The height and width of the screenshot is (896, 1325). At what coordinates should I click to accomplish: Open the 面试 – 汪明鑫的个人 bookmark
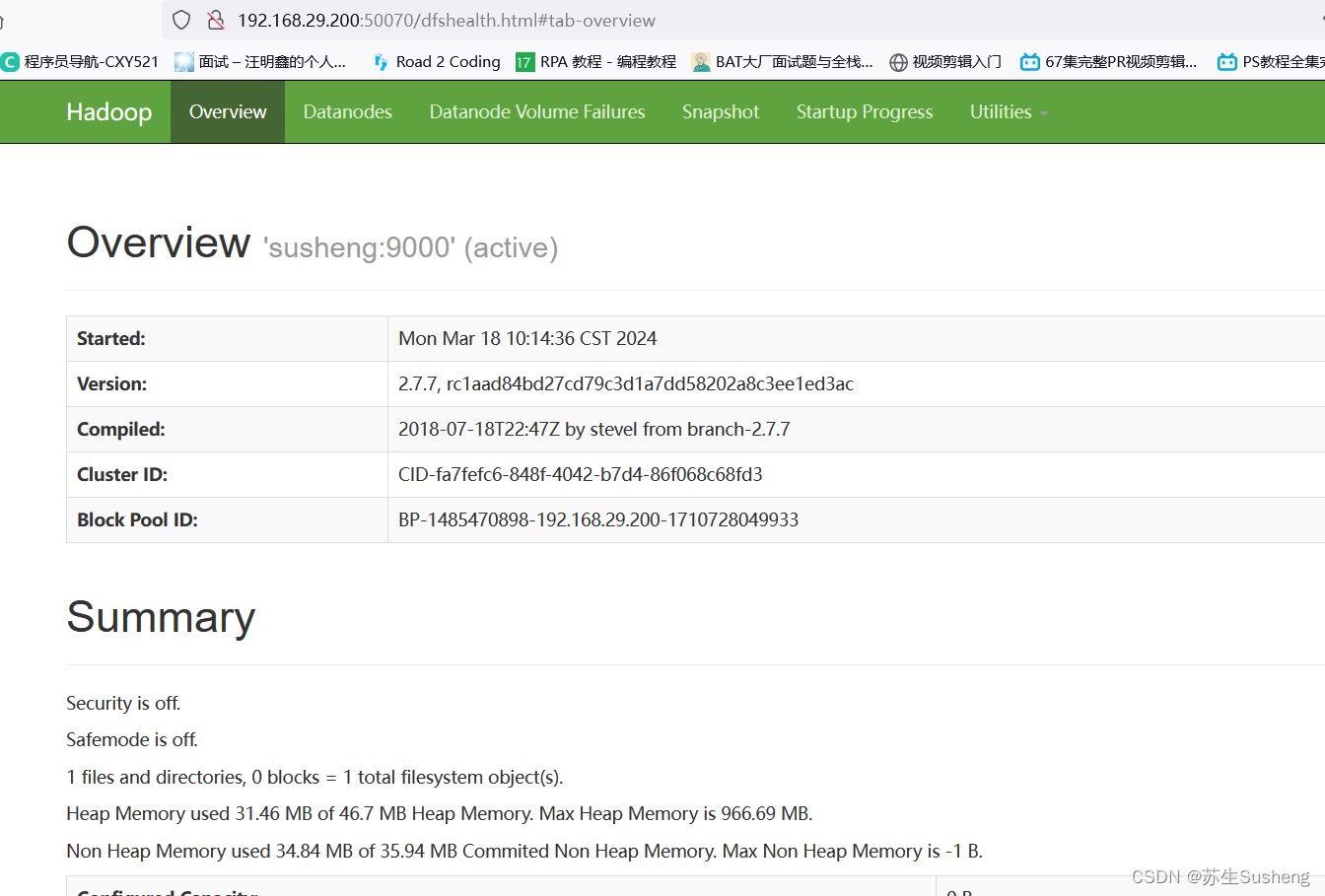point(260,62)
